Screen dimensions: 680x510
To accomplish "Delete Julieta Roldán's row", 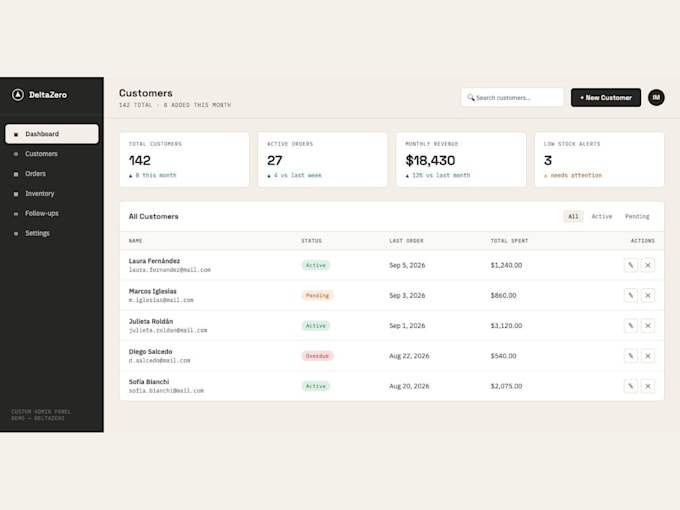I will [x=648, y=326].
